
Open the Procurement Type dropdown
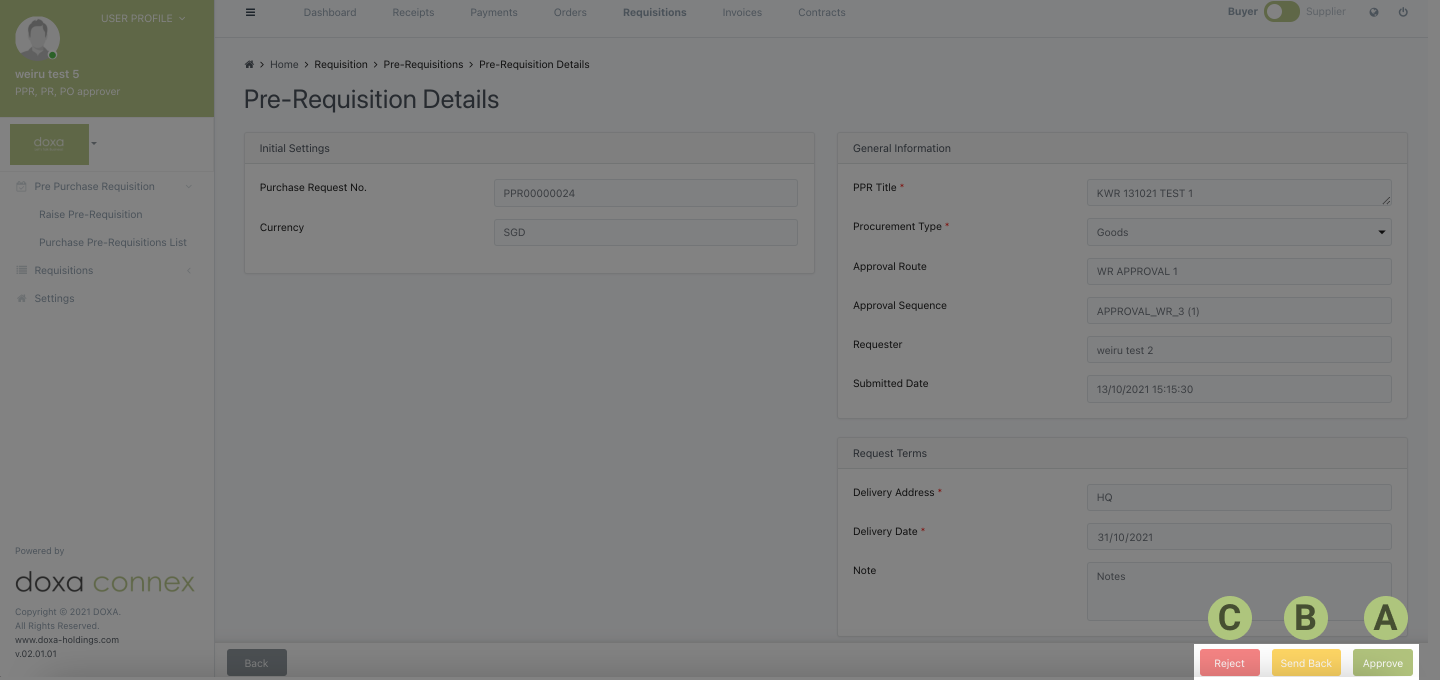click(1239, 232)
